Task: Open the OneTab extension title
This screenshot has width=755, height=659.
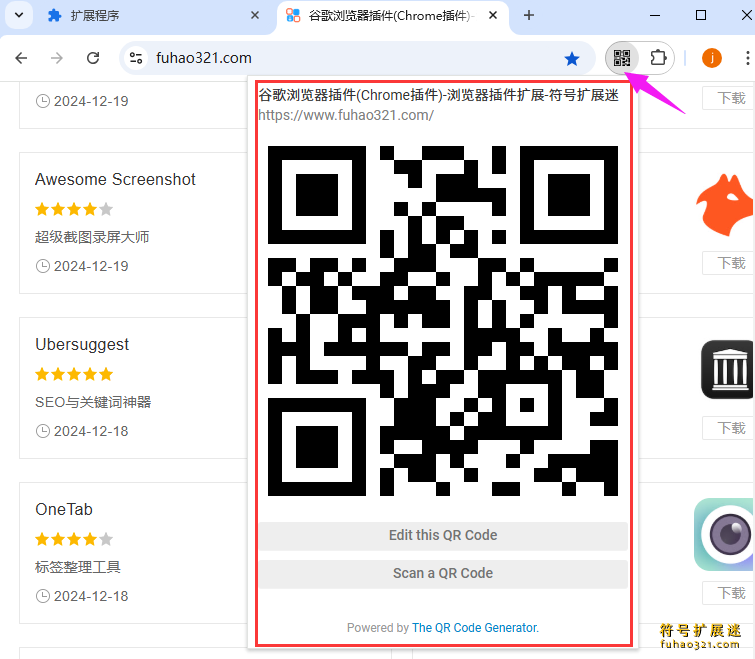Action: [x=64, y=509]
